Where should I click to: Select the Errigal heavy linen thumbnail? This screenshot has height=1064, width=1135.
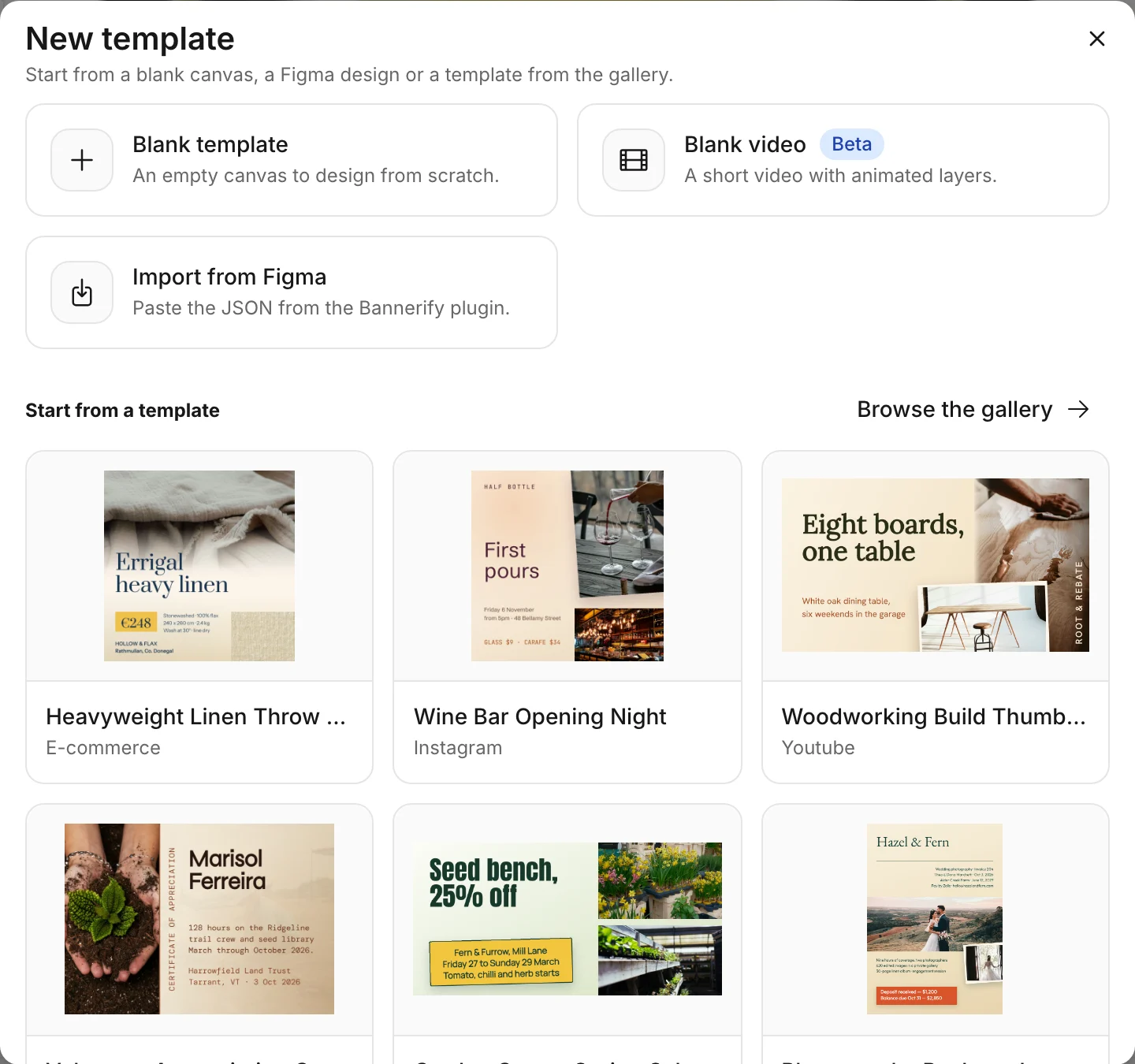pos(199,566)
